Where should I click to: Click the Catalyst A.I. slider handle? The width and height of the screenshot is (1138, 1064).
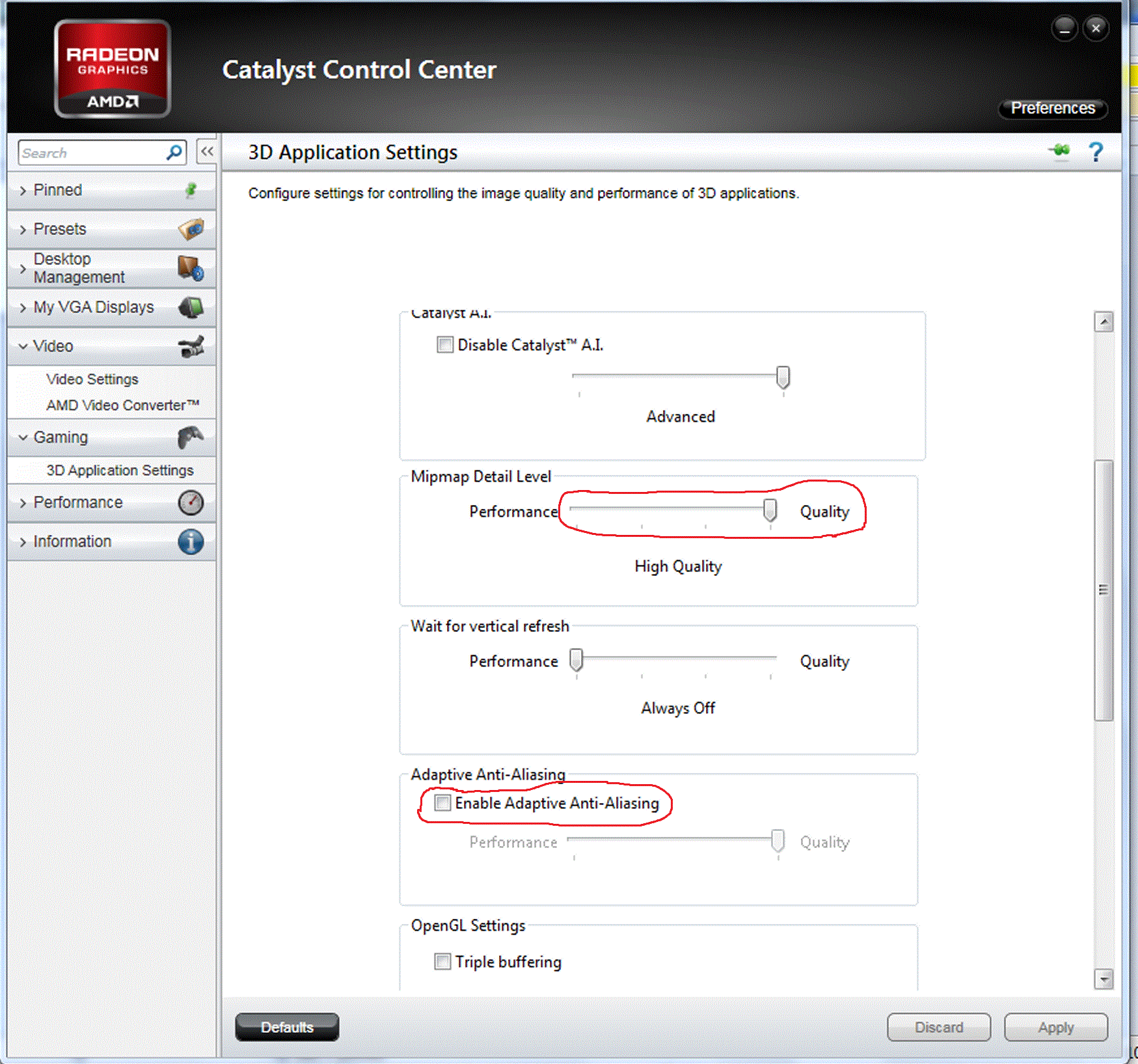[x=783, y=377]
